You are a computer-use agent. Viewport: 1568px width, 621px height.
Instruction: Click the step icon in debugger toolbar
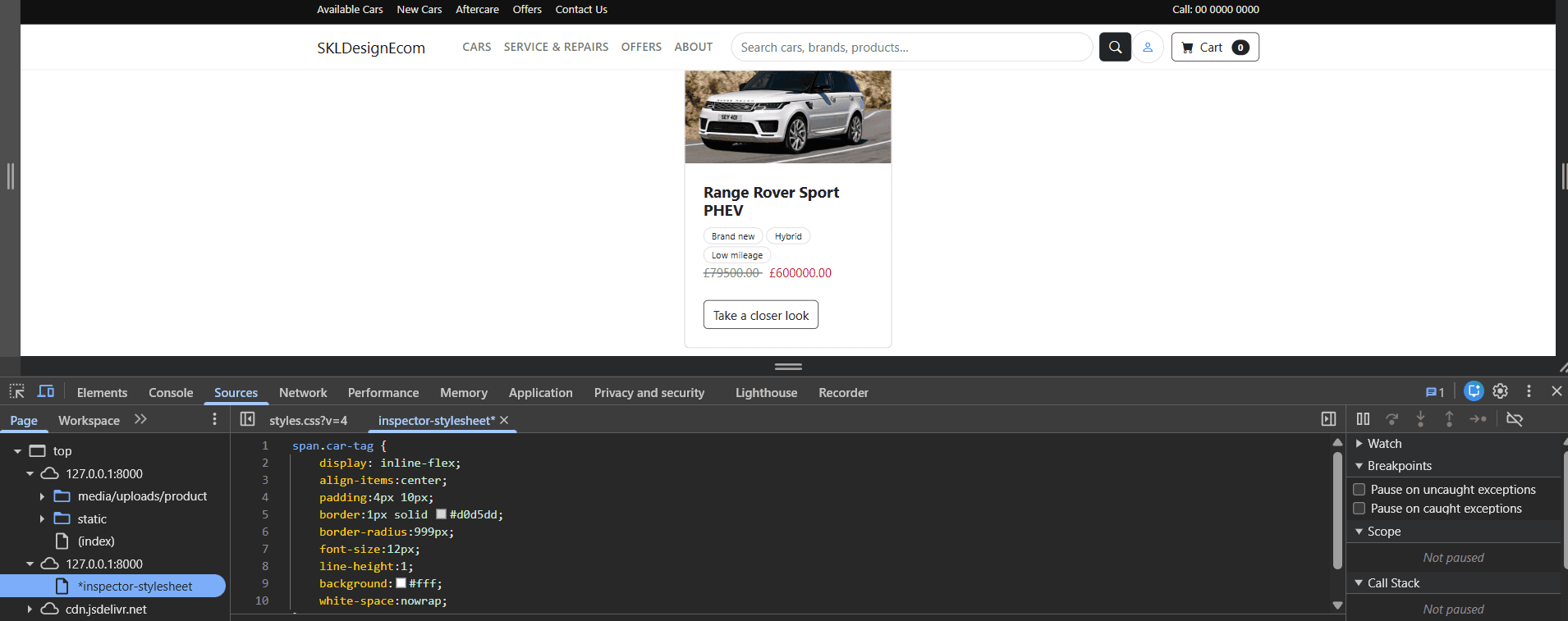[1478, 419]
